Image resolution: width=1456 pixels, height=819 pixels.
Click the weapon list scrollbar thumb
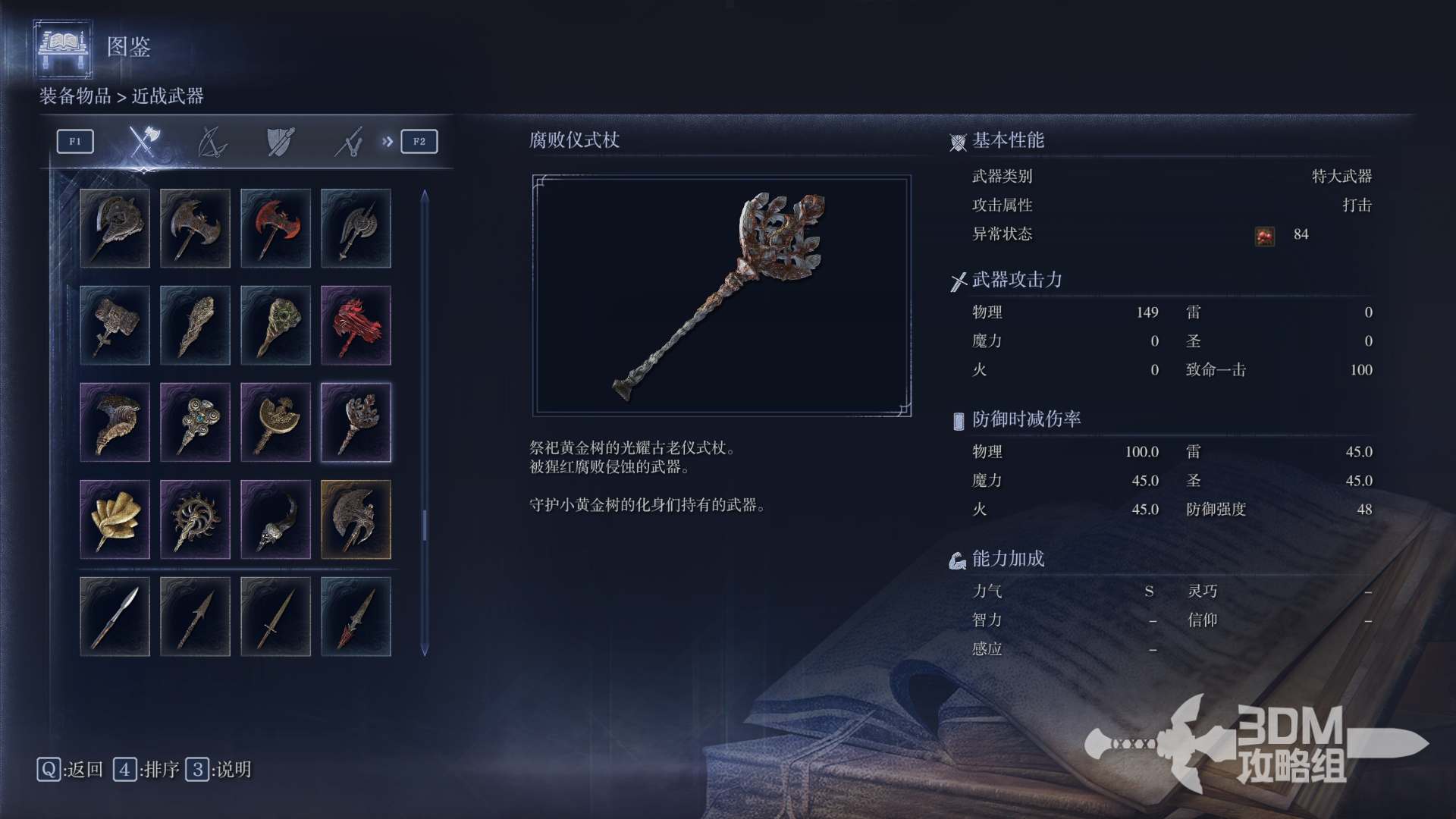(x=425, y=525)
